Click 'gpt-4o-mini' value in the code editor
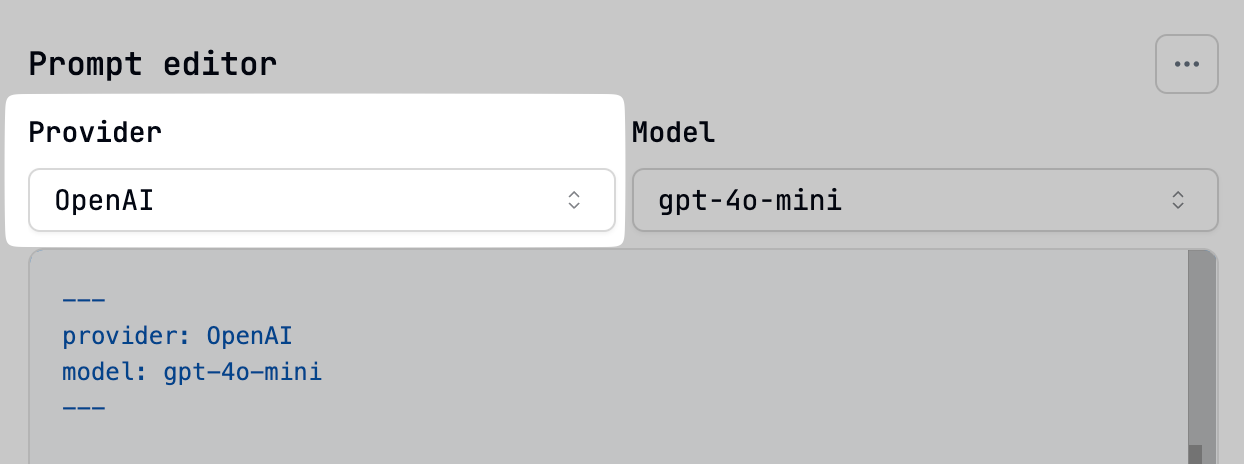 pyautogui.click(x=243, y=372)
